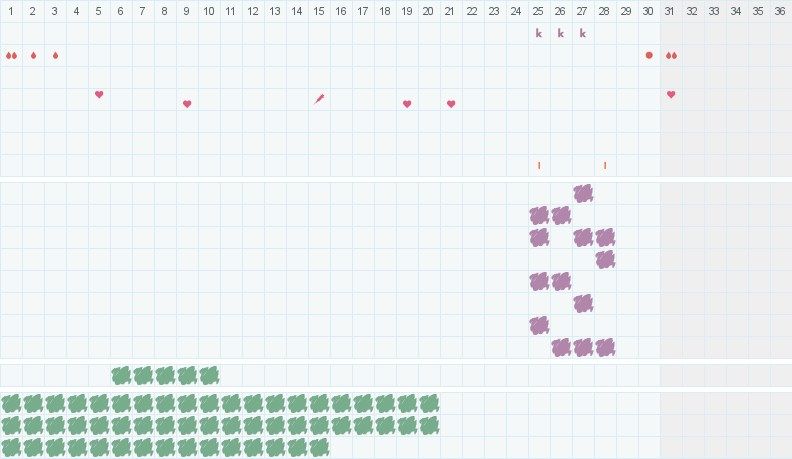Click the blood drop icon on day 3

coord(56,56)
